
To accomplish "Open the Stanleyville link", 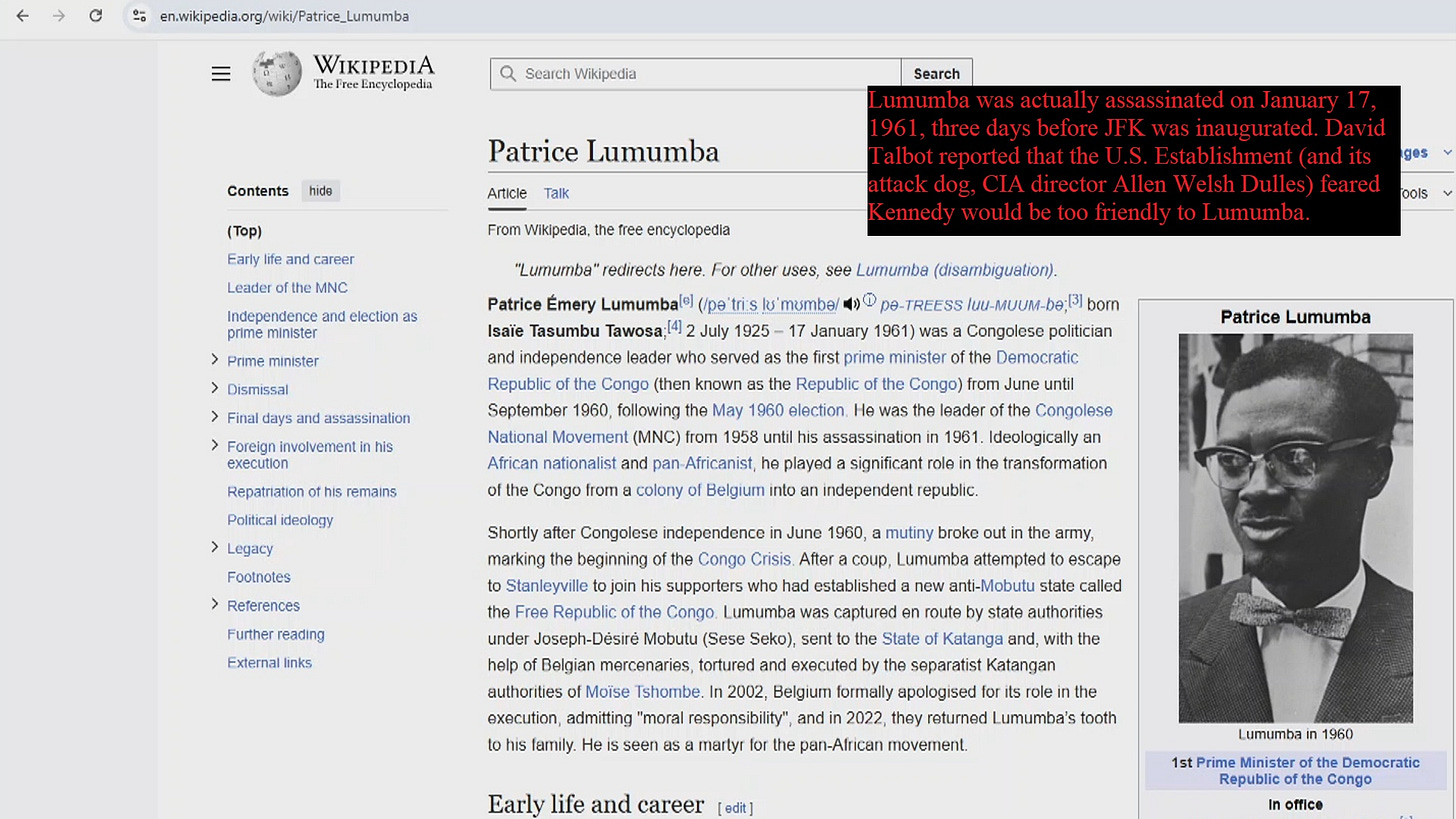I will coord(546,586).
